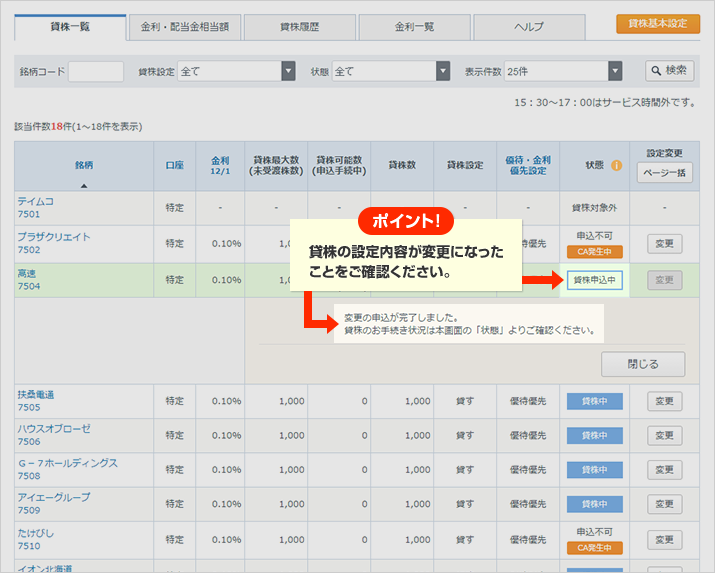This screenshot has height=573, width=715.
Task: Click 変更 button for プラザクリエイト row
Action: (x=664, y=243)
